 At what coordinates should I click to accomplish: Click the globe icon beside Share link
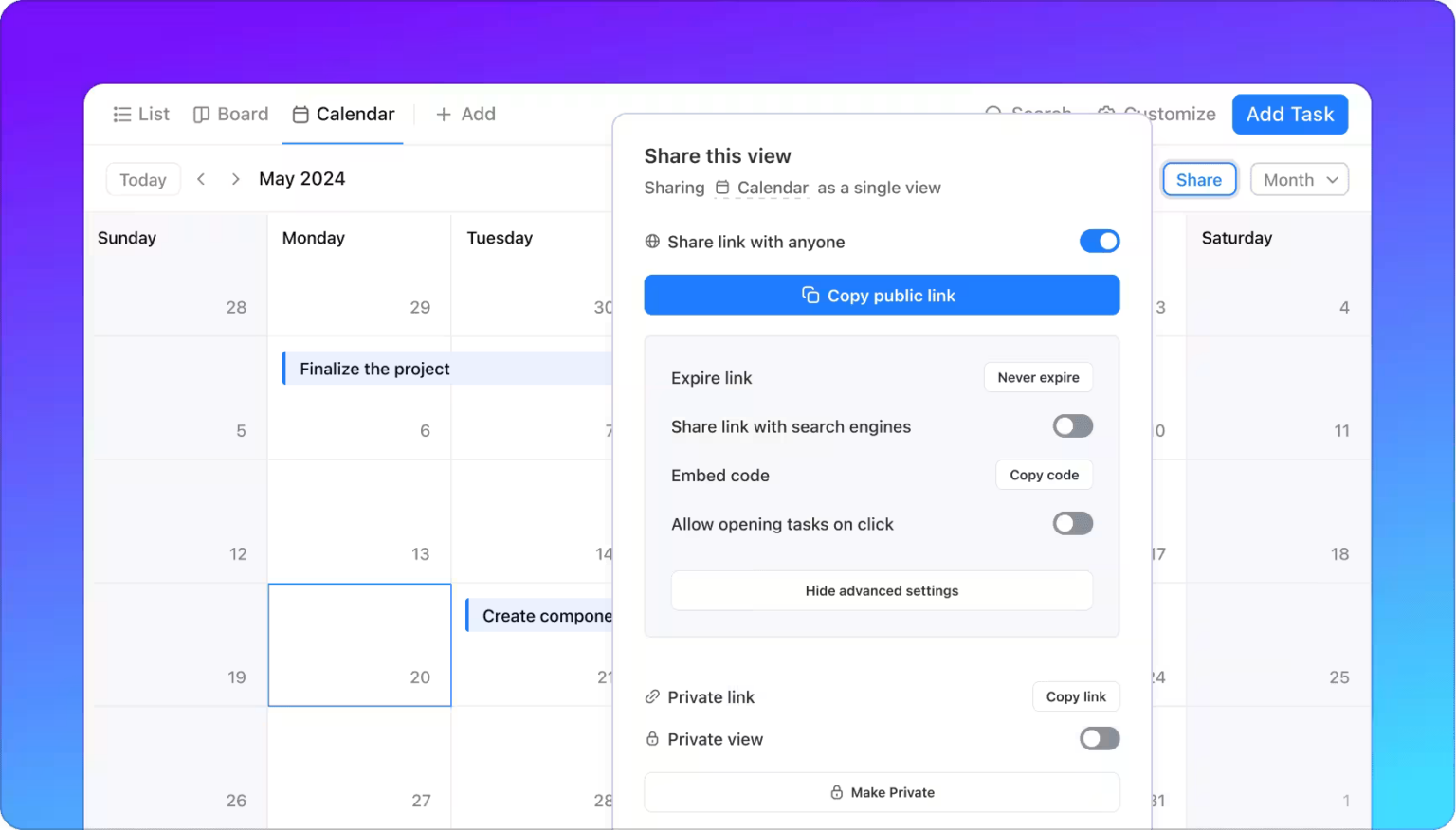pyautogui.click(x=651, y=242)
